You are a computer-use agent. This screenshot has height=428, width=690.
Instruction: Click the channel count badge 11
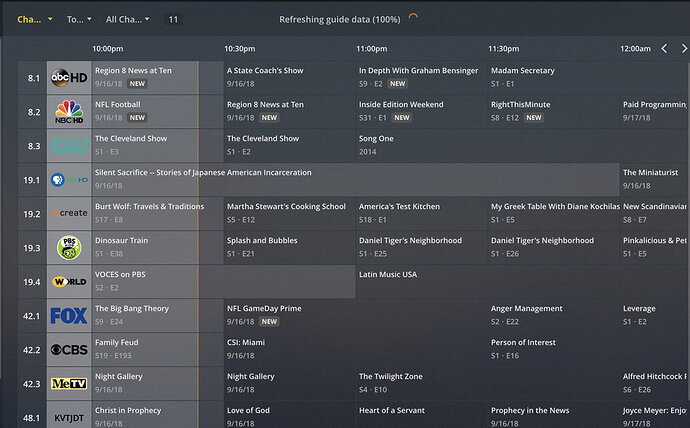coord(173,19)
